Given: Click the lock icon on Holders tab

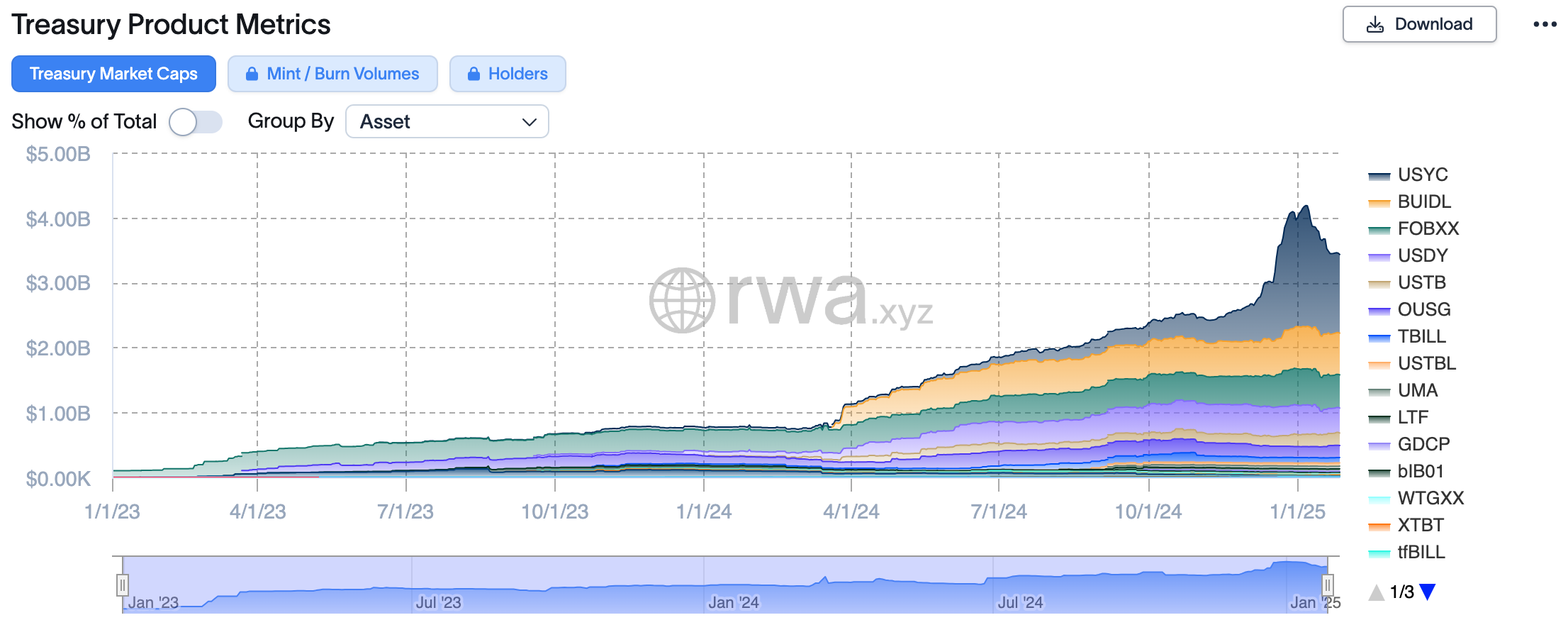Looking at the screenshot, I should coord(474,74).
